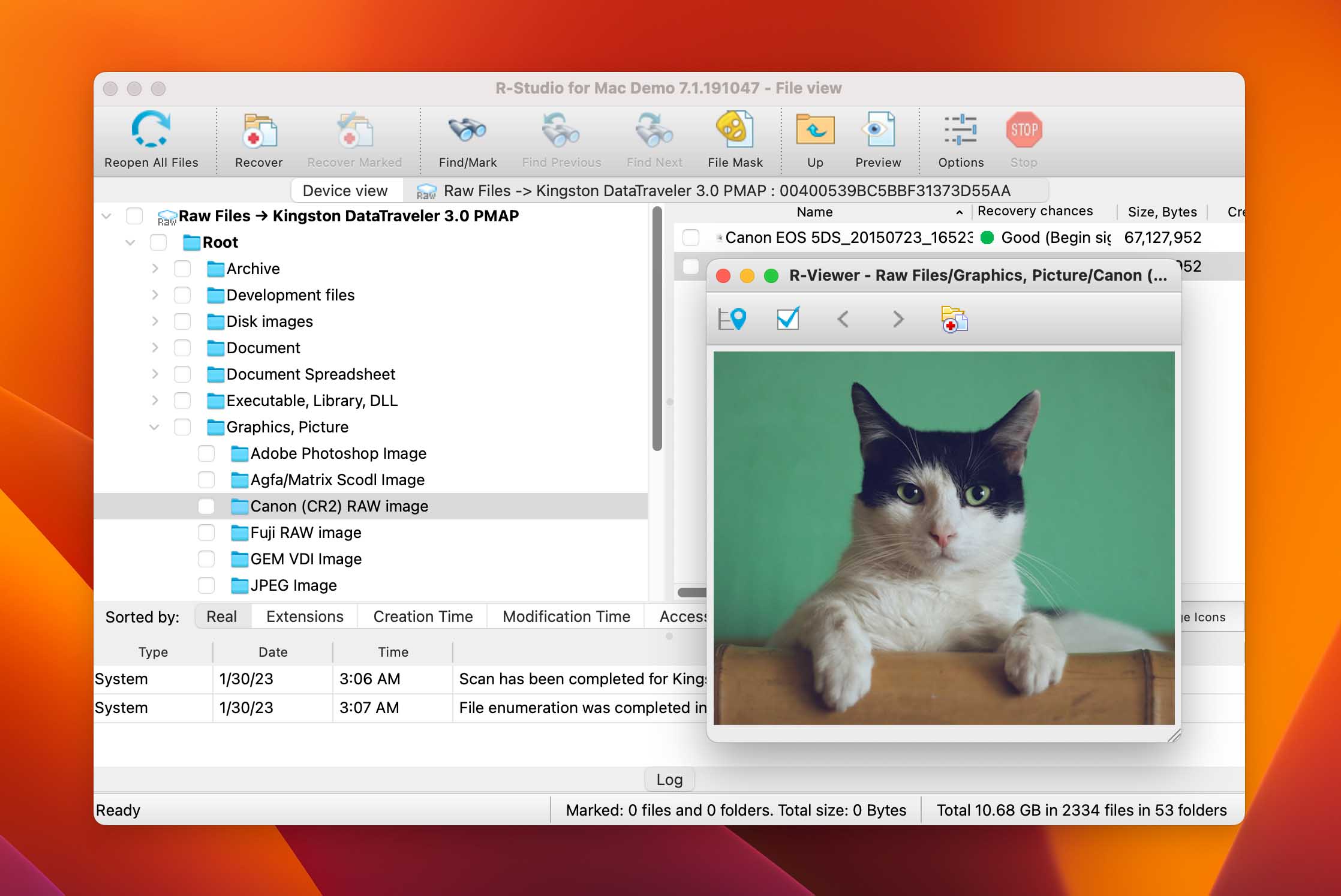Viewport: 1341px width, 896px height.
Task: Expand the Archive folder
Action: 155,269
